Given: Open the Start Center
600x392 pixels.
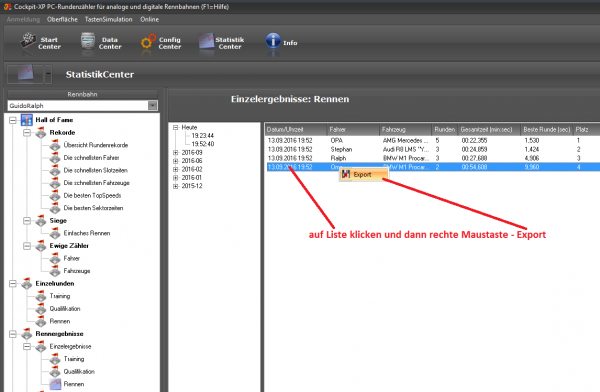Looking at the screenshot, I should [41, 43].
